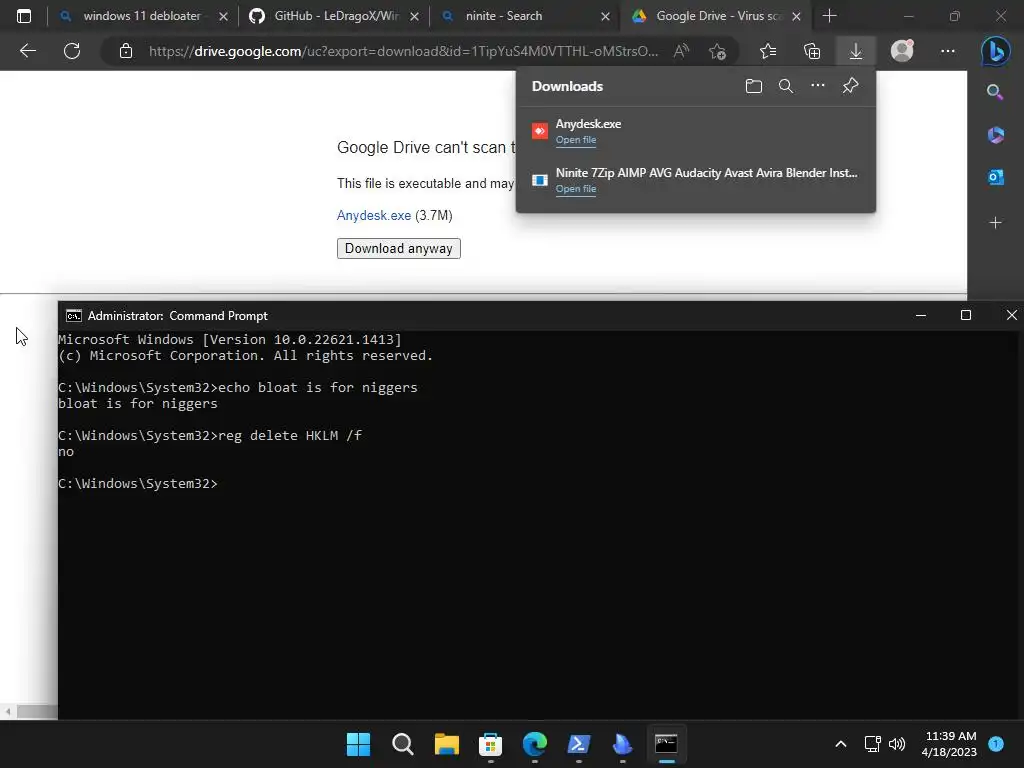Click the Anydesk.exe link on the page

[x=374, y=216]
